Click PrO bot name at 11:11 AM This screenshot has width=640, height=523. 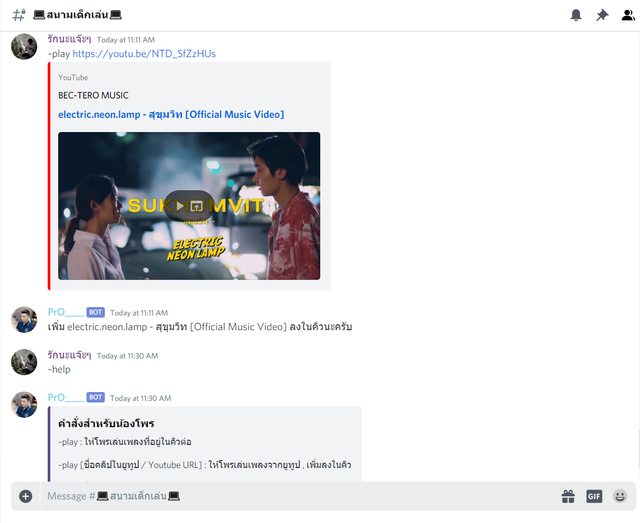point(65,312)
